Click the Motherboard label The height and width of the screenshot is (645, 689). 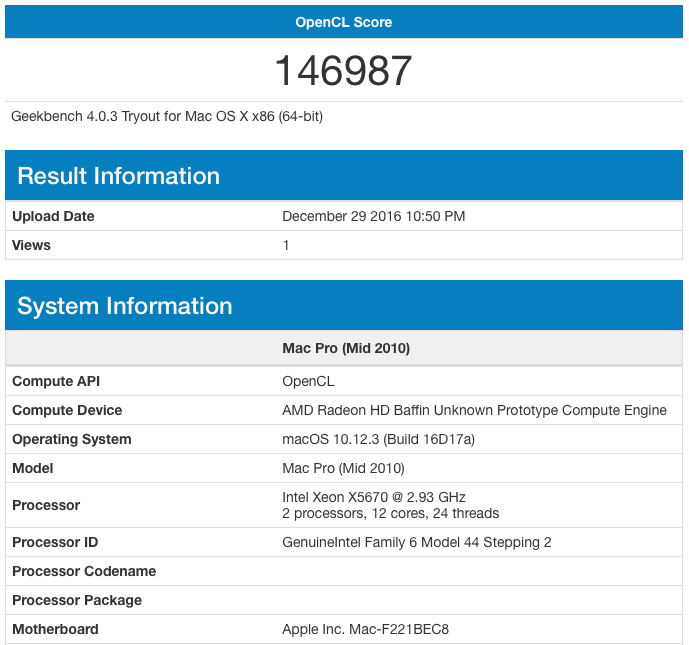pyautogui.click(x=55, y=629)
